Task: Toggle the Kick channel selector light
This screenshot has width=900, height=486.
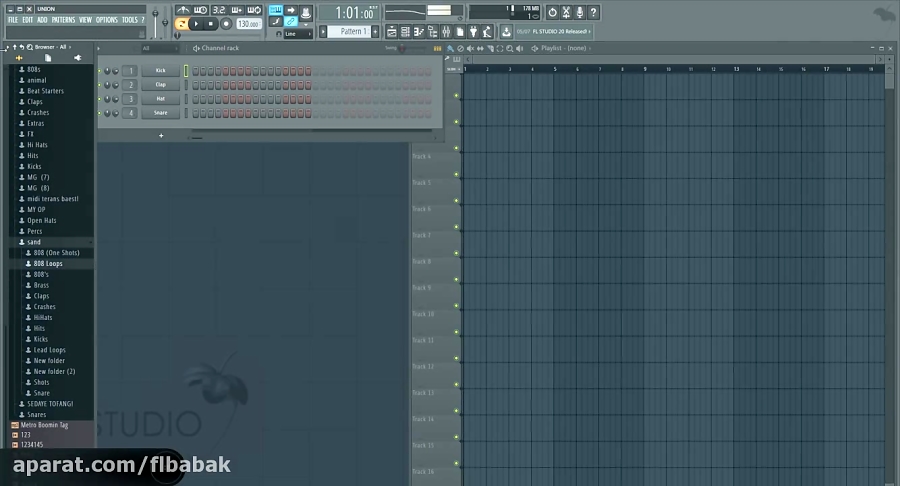Action: (186, 71)
